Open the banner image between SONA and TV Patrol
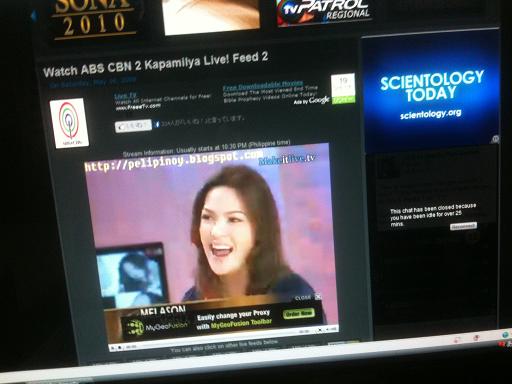Viewport: 512px width, 384px height. click(211, 16)
